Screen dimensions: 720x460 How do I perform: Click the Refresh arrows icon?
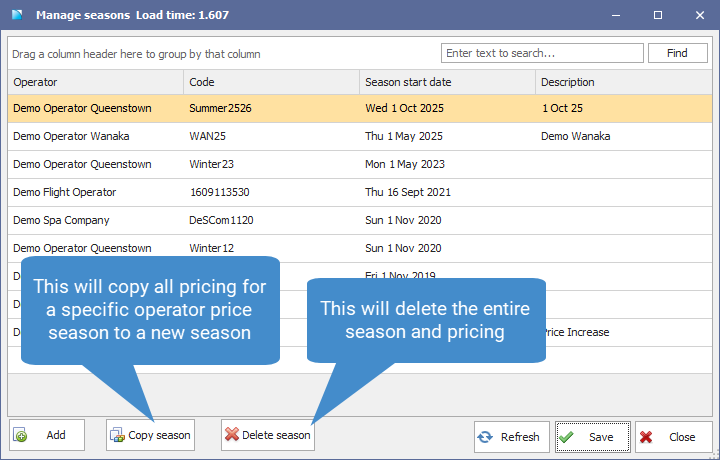tap(485, 437)
